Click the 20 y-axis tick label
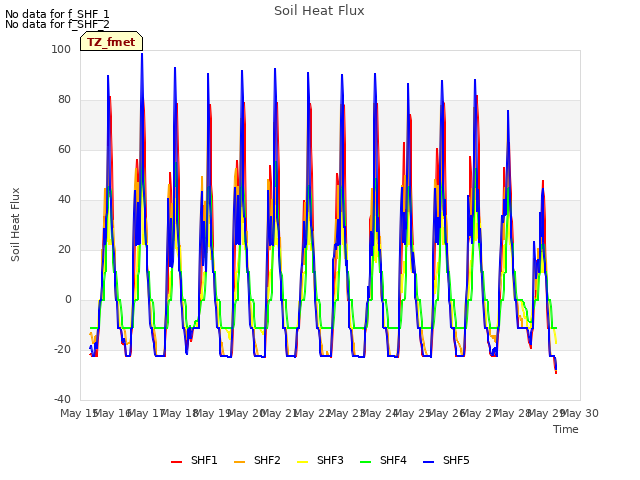This screenshot has height=480, width=640. point(64,249)
